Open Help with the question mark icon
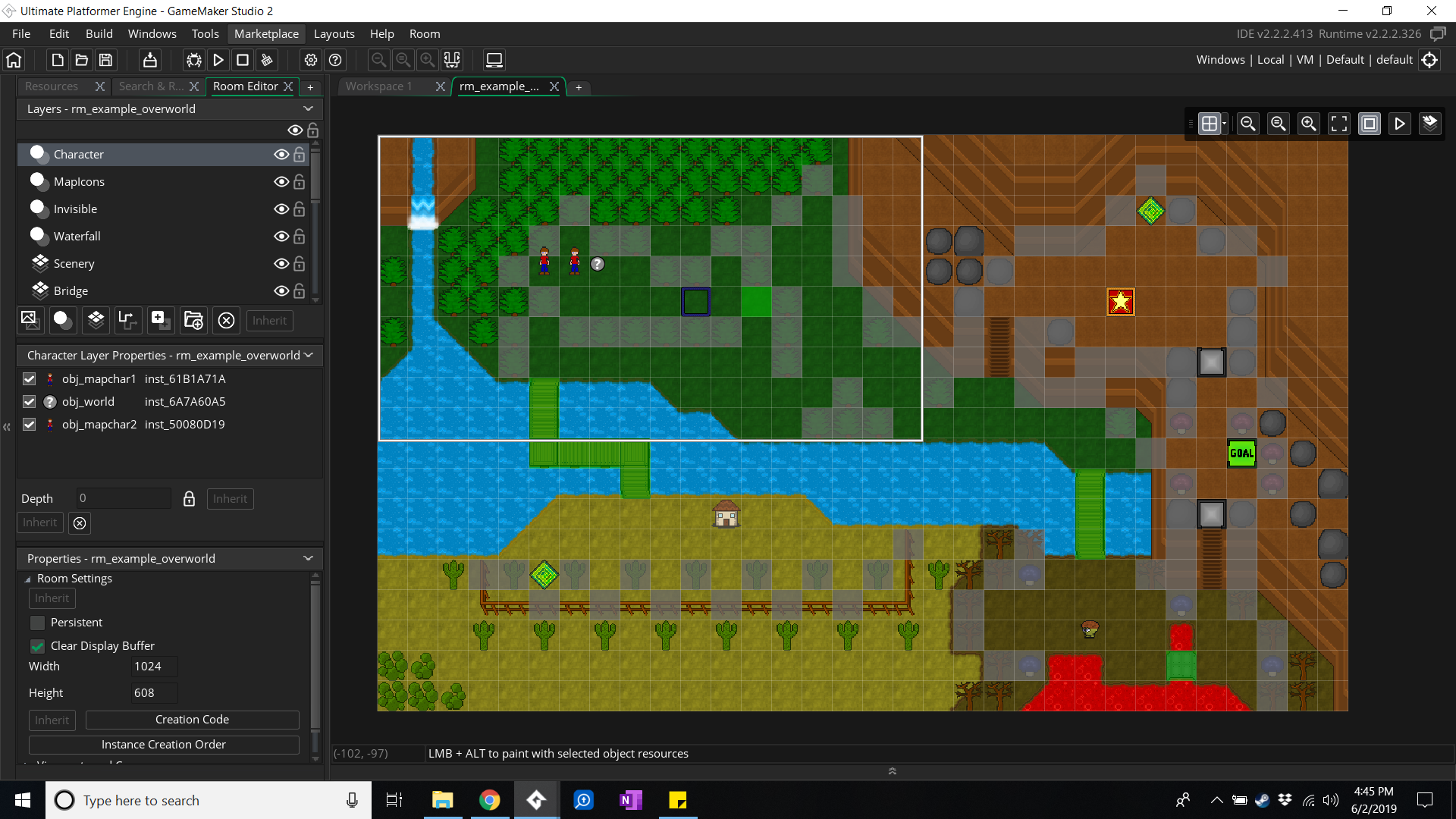 tap(335, 60)
